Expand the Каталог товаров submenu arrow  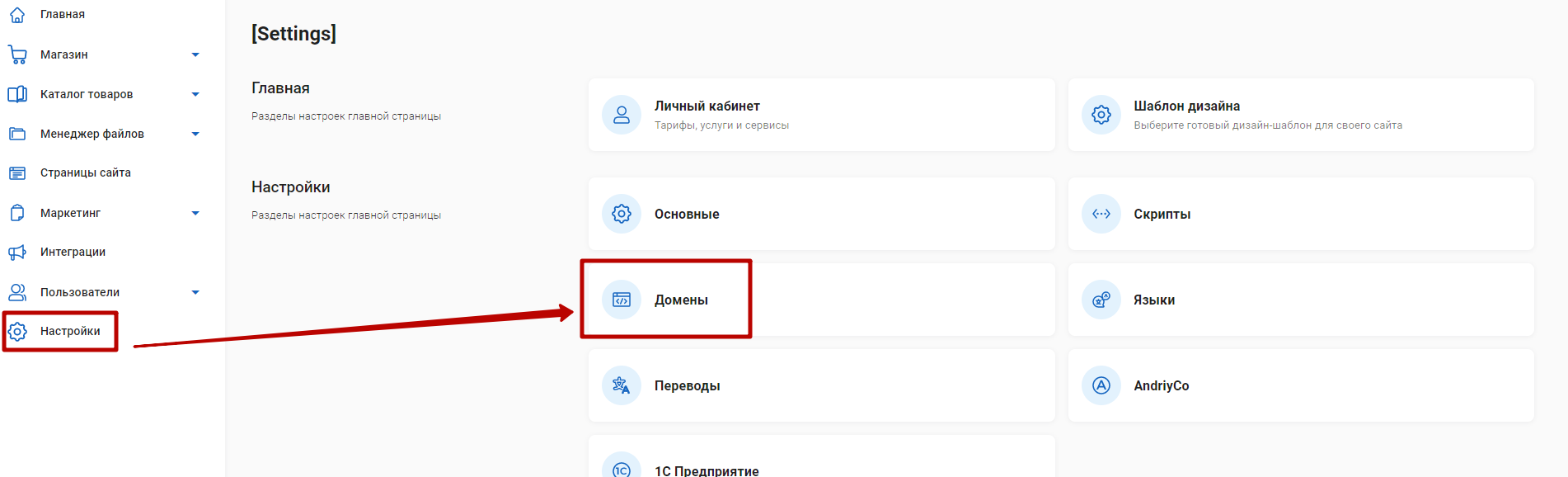point(195,94)
